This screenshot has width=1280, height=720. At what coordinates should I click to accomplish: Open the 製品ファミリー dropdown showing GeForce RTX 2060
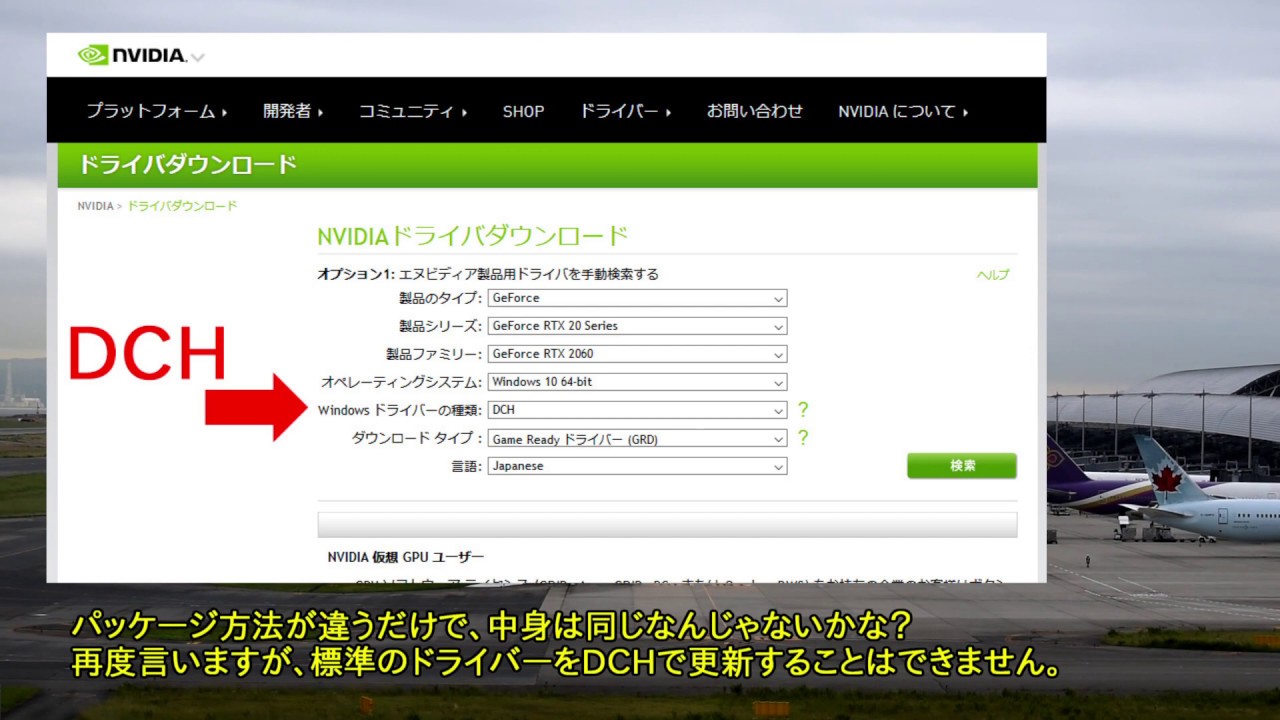point(637,354)
